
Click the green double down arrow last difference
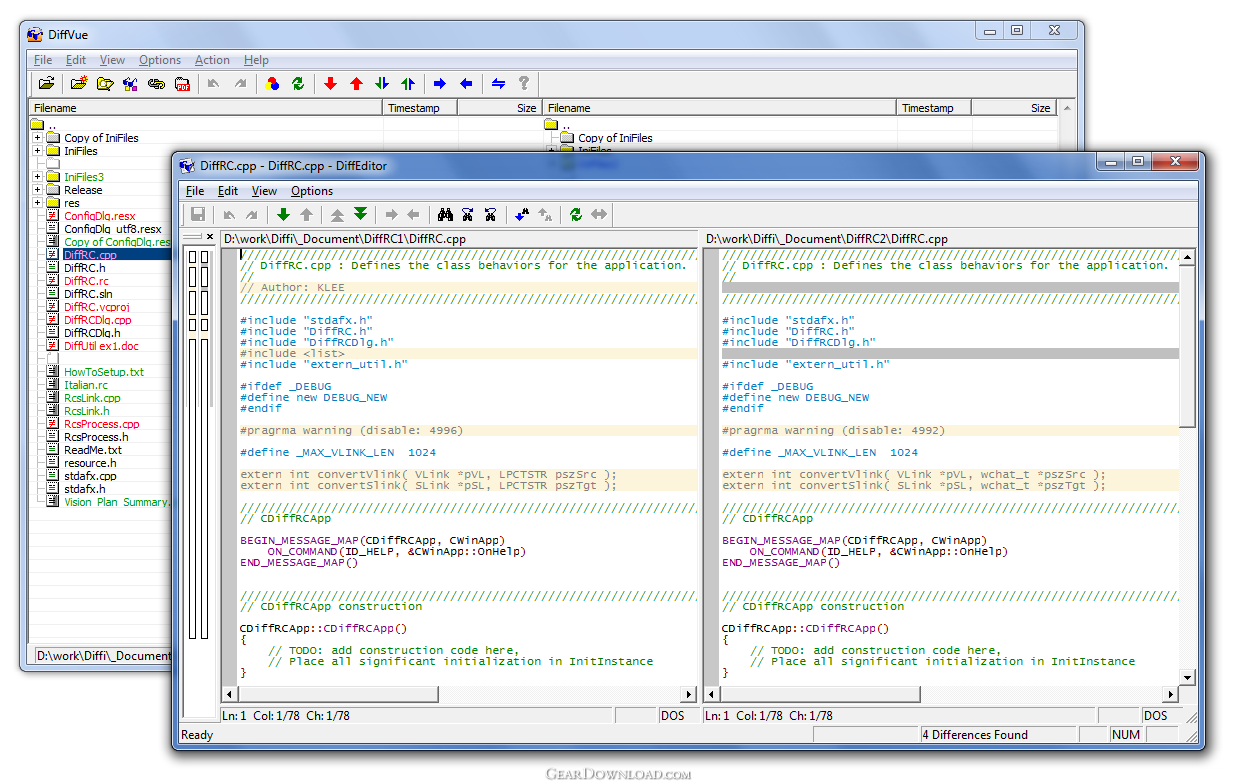coord(361,214)
